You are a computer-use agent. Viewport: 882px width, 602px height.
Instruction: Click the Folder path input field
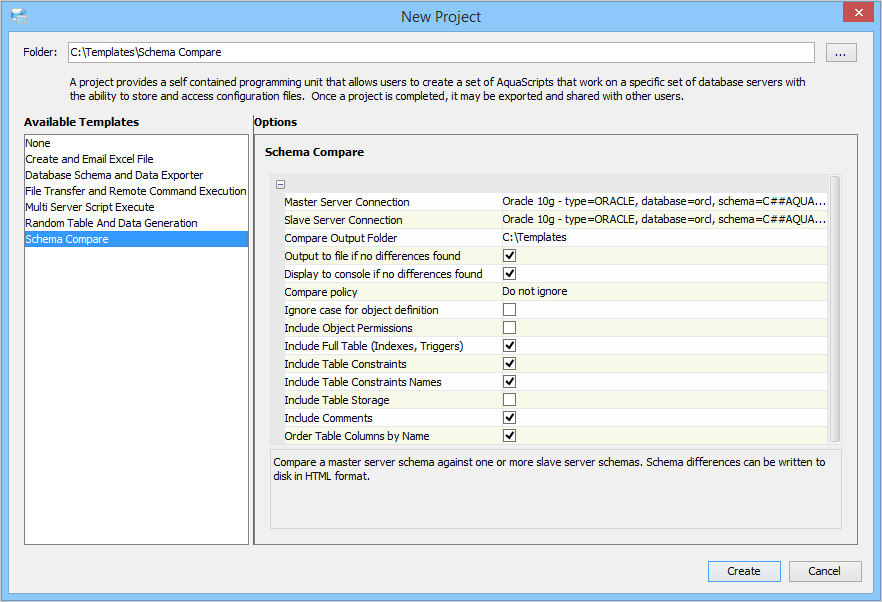[440, 52]
